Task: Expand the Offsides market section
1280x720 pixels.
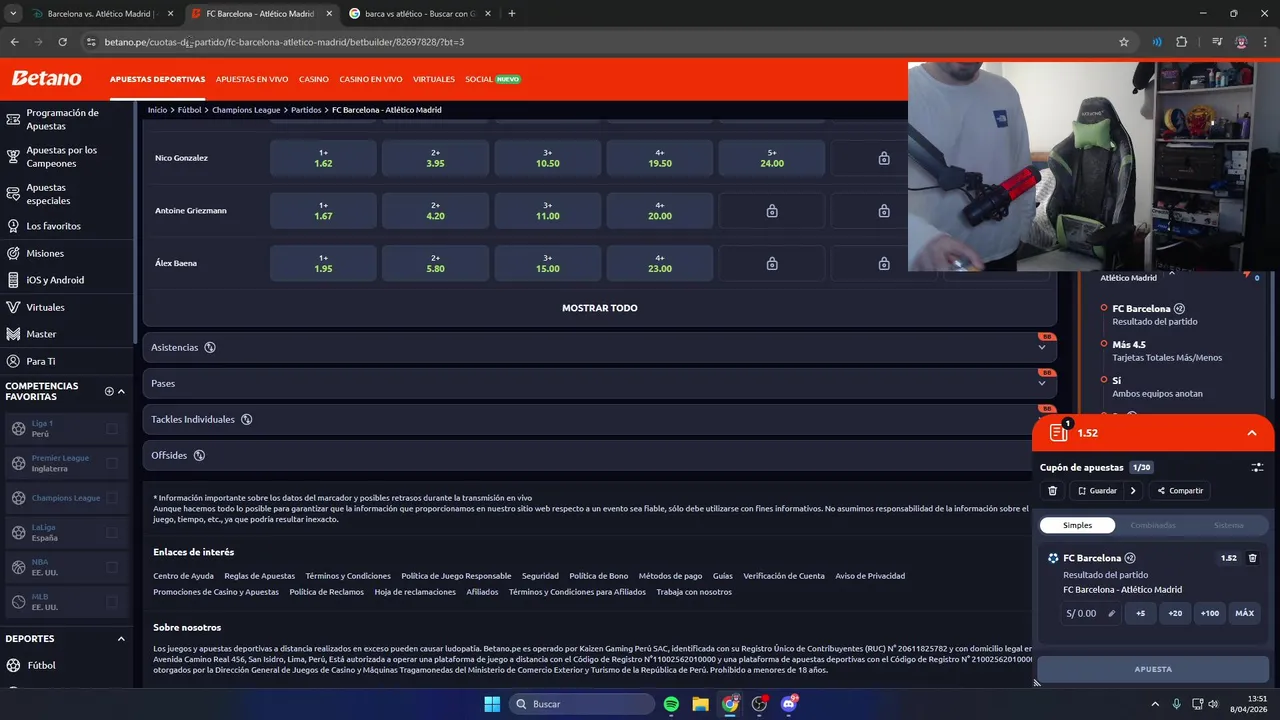Action: [600, 455]
